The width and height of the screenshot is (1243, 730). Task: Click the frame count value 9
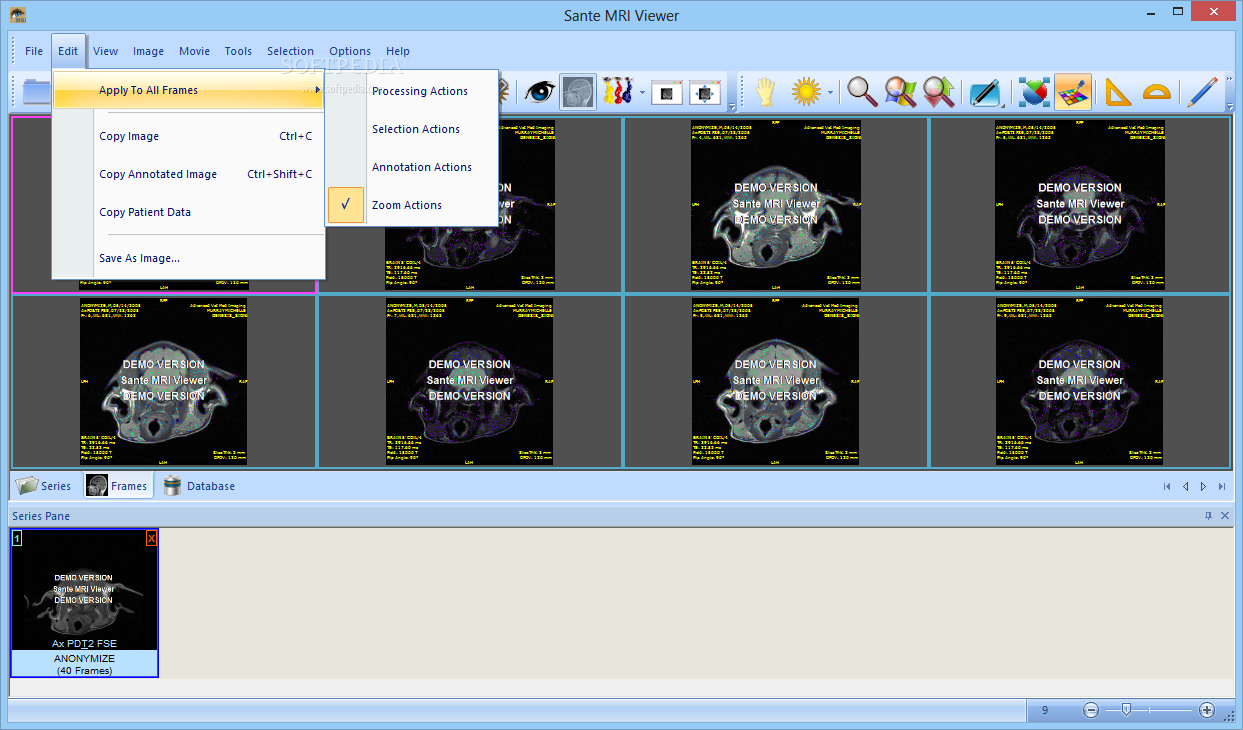(x=1045, y=710)
